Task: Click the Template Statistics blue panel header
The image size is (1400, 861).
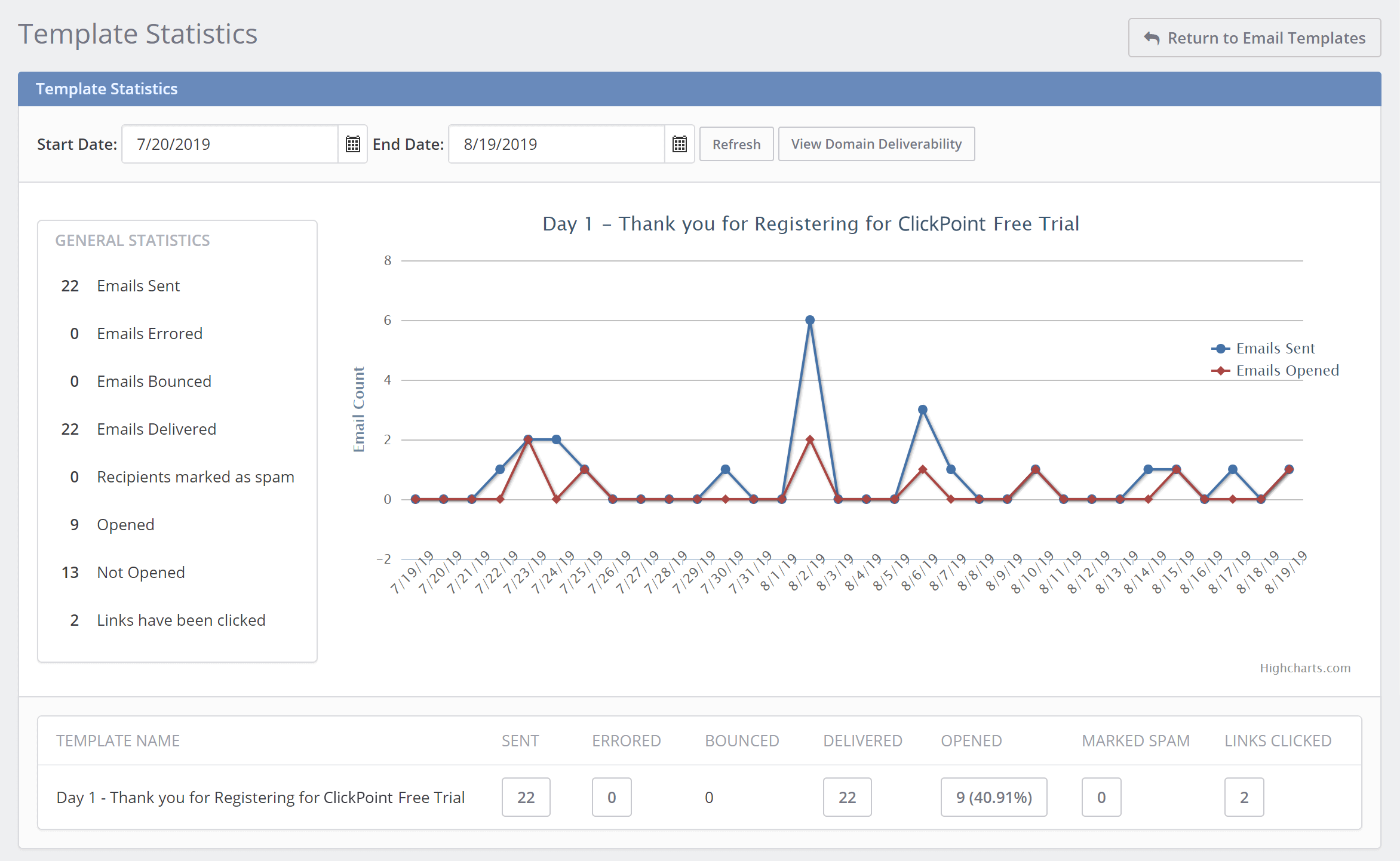Action: pyautogui.click(x=699, y=89)
